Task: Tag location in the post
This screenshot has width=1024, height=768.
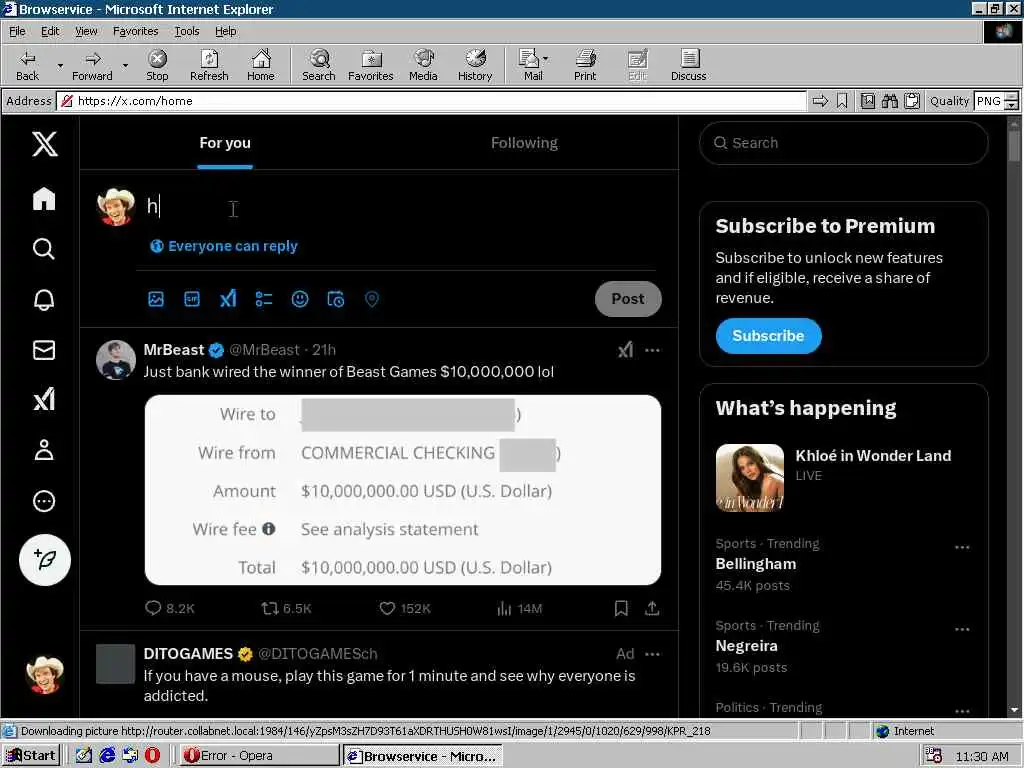Action: [372, 299]
